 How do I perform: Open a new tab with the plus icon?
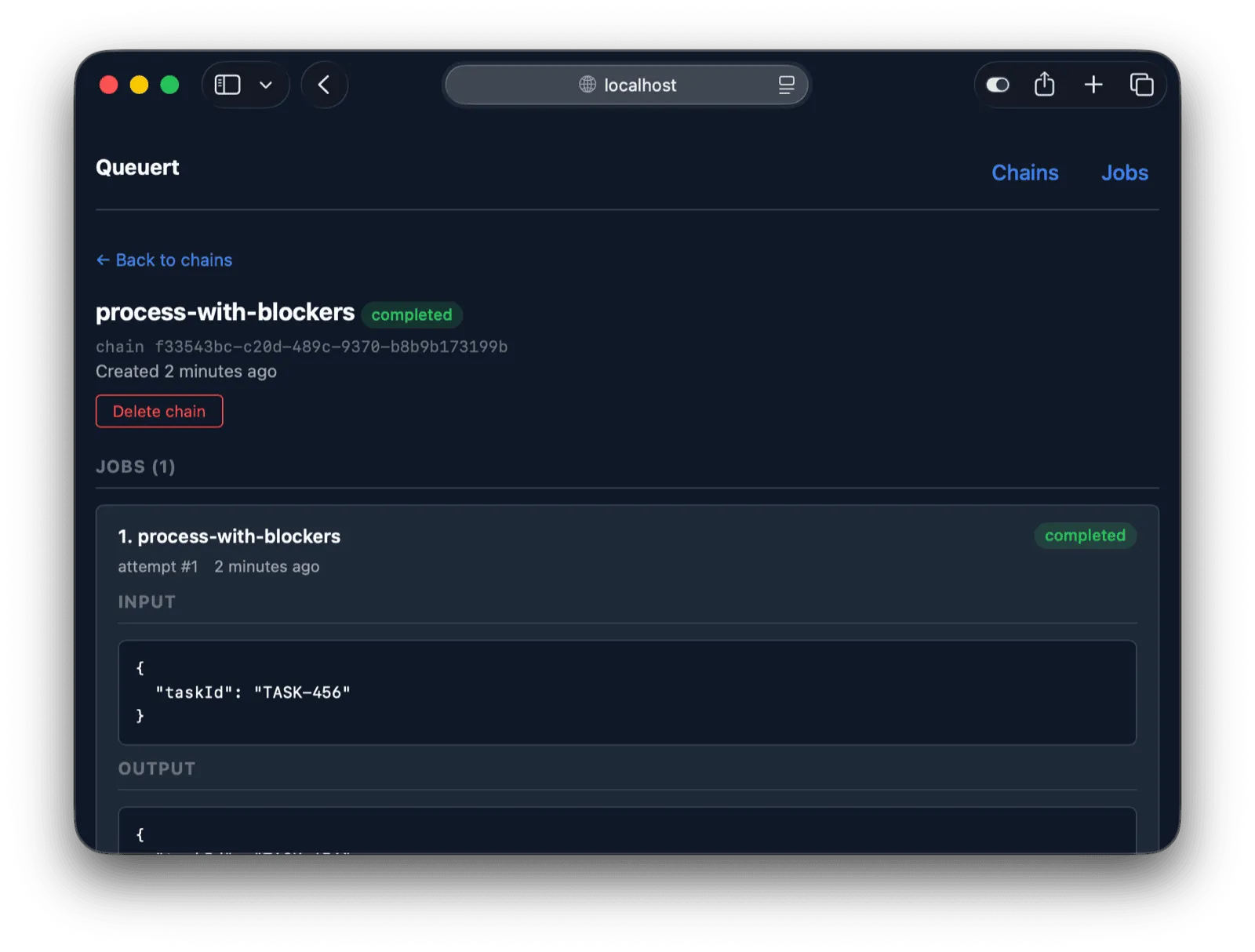click(1093, 85)
